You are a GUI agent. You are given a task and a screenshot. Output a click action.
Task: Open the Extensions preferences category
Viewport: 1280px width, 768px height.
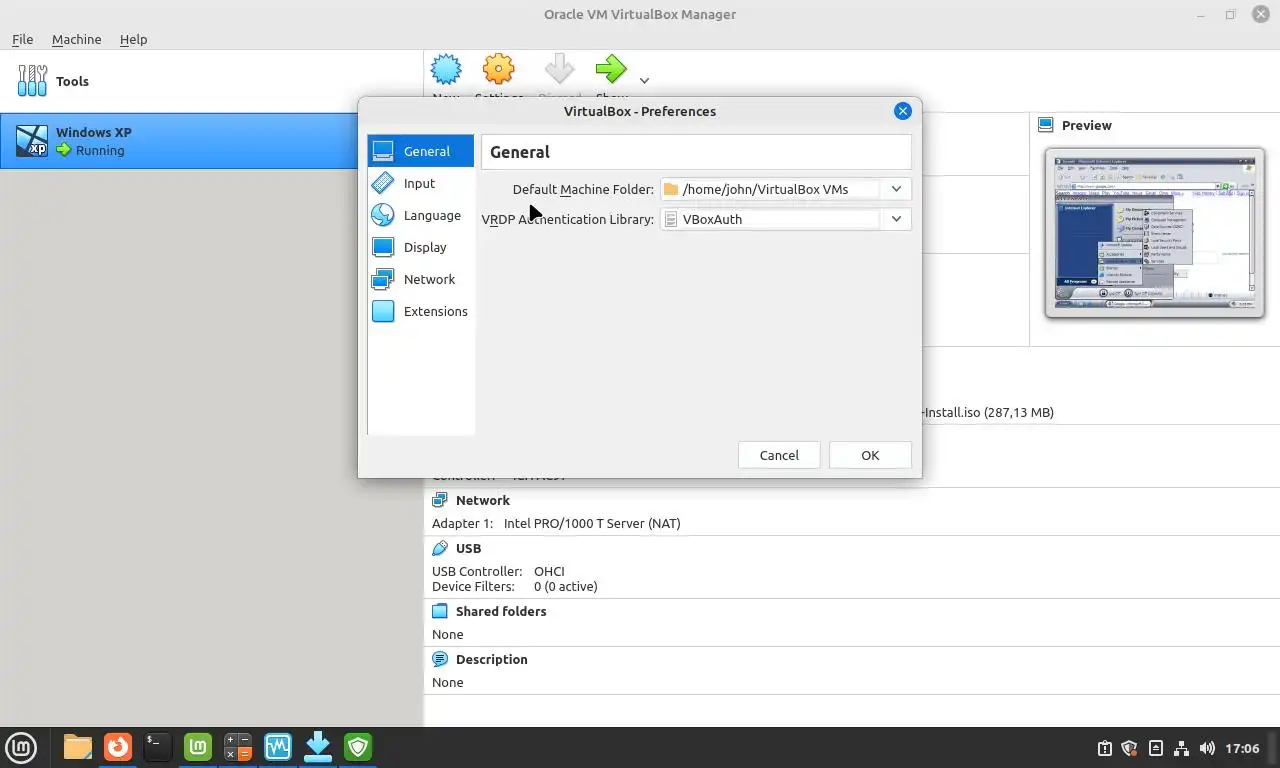[x=420, y=311]
